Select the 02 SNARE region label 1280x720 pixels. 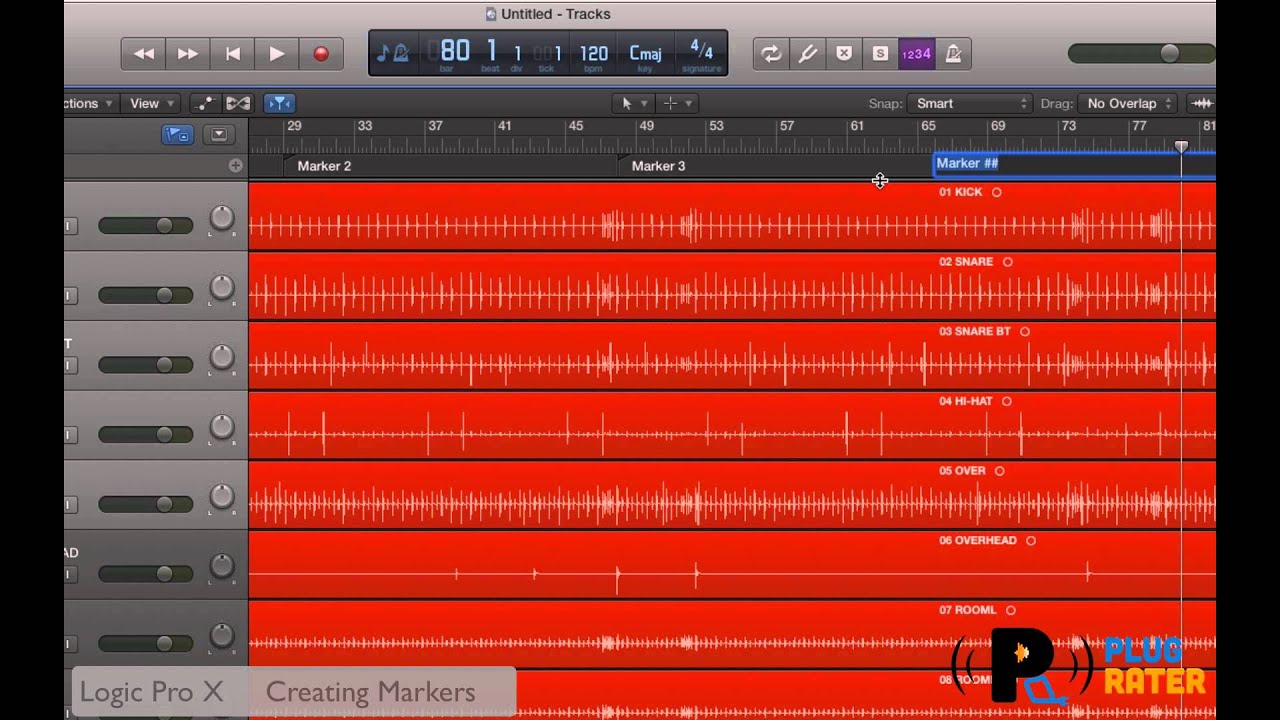966,262
